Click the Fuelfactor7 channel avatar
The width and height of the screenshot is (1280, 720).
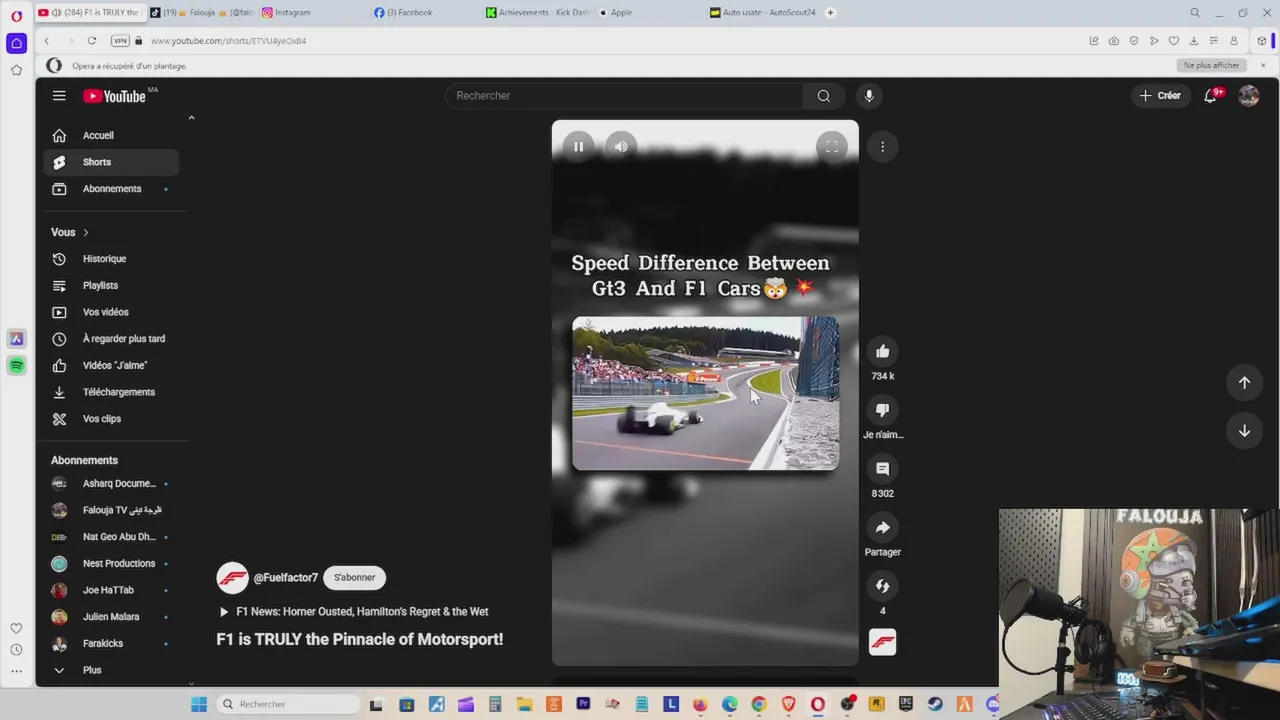point(232,578)
